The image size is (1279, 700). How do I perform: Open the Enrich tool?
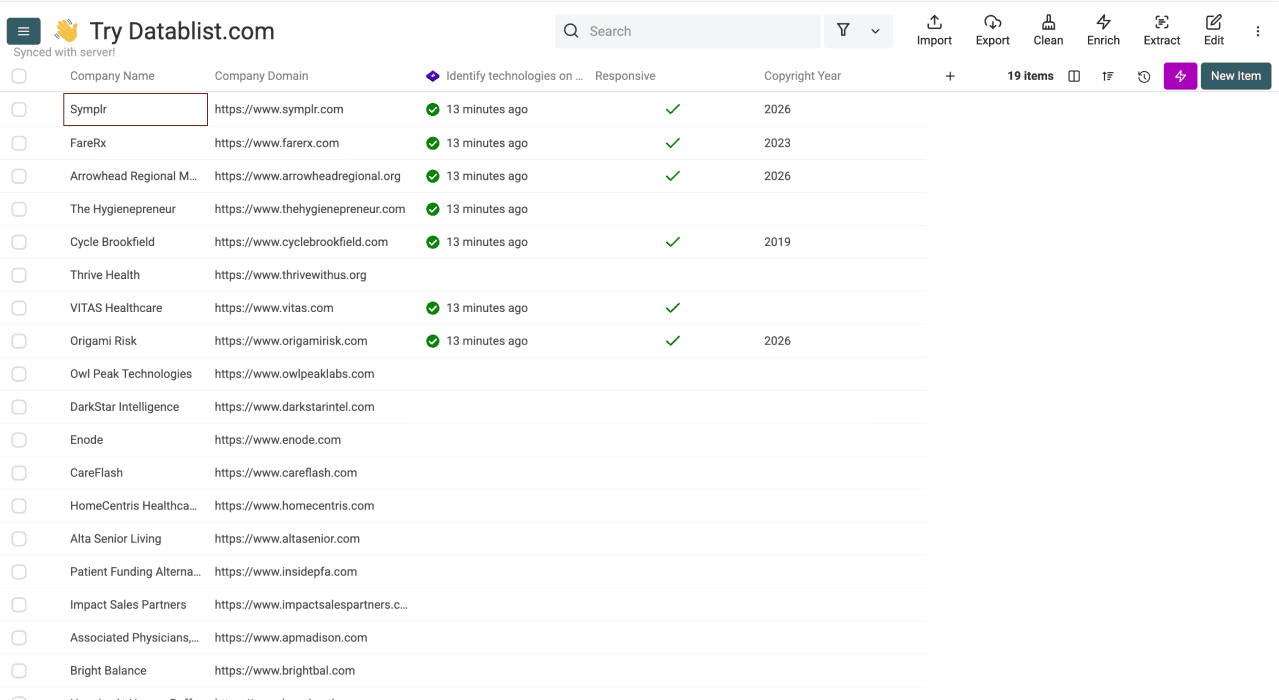[1103, 30]
